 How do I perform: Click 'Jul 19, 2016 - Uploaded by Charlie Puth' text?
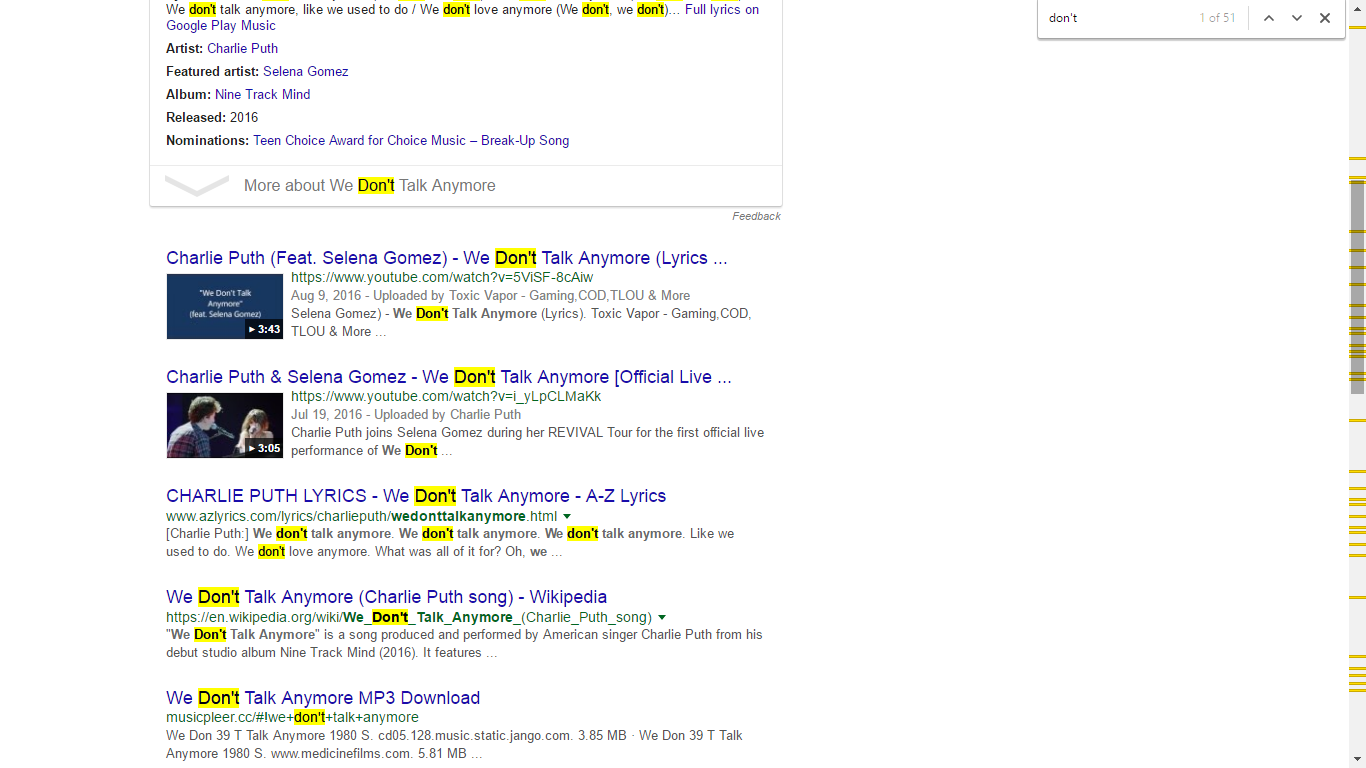click(406, 415)
